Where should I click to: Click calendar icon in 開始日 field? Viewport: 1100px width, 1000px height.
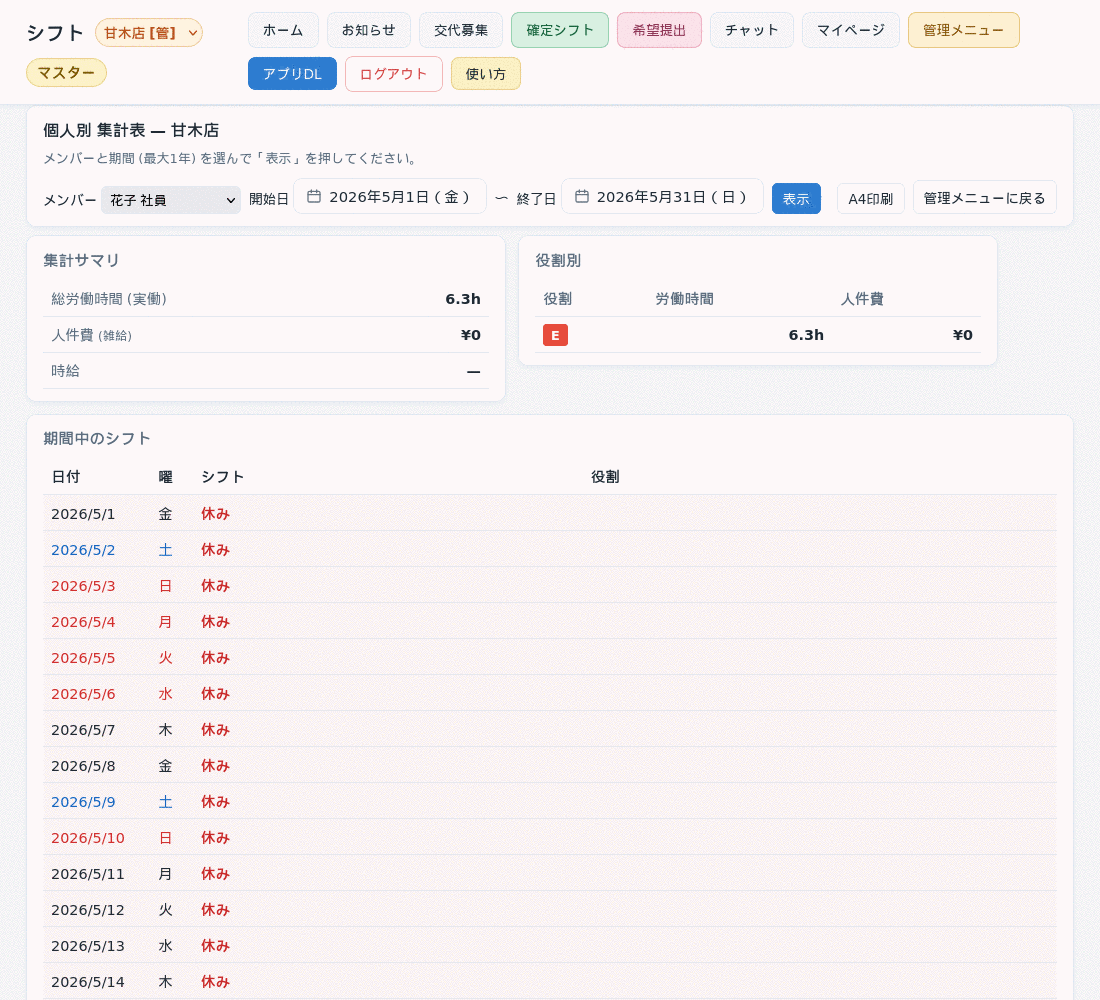pyautogui.click(x=314, y=196)
